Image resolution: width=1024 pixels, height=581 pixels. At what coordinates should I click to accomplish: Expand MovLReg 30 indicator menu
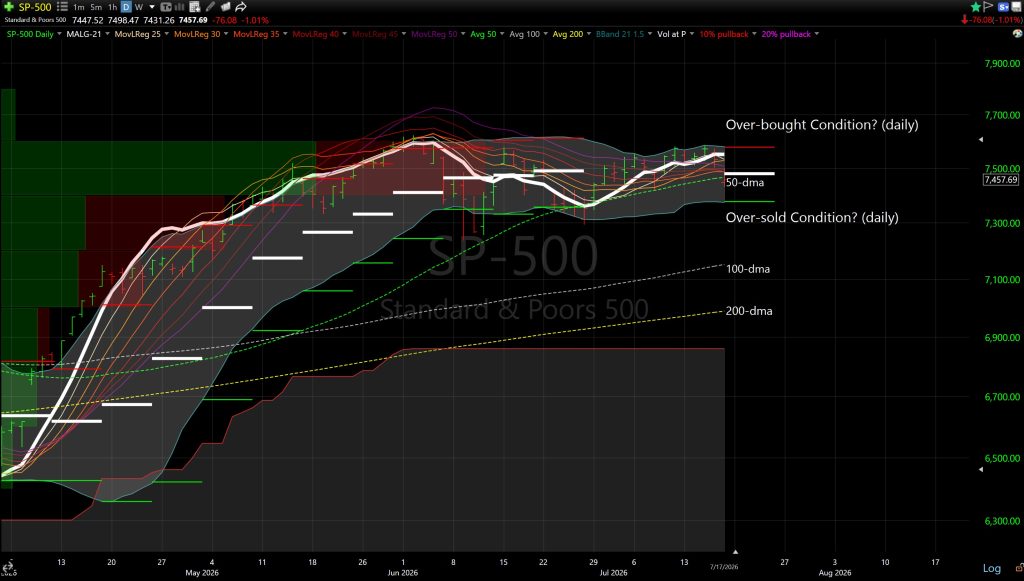tap(226, 34)
